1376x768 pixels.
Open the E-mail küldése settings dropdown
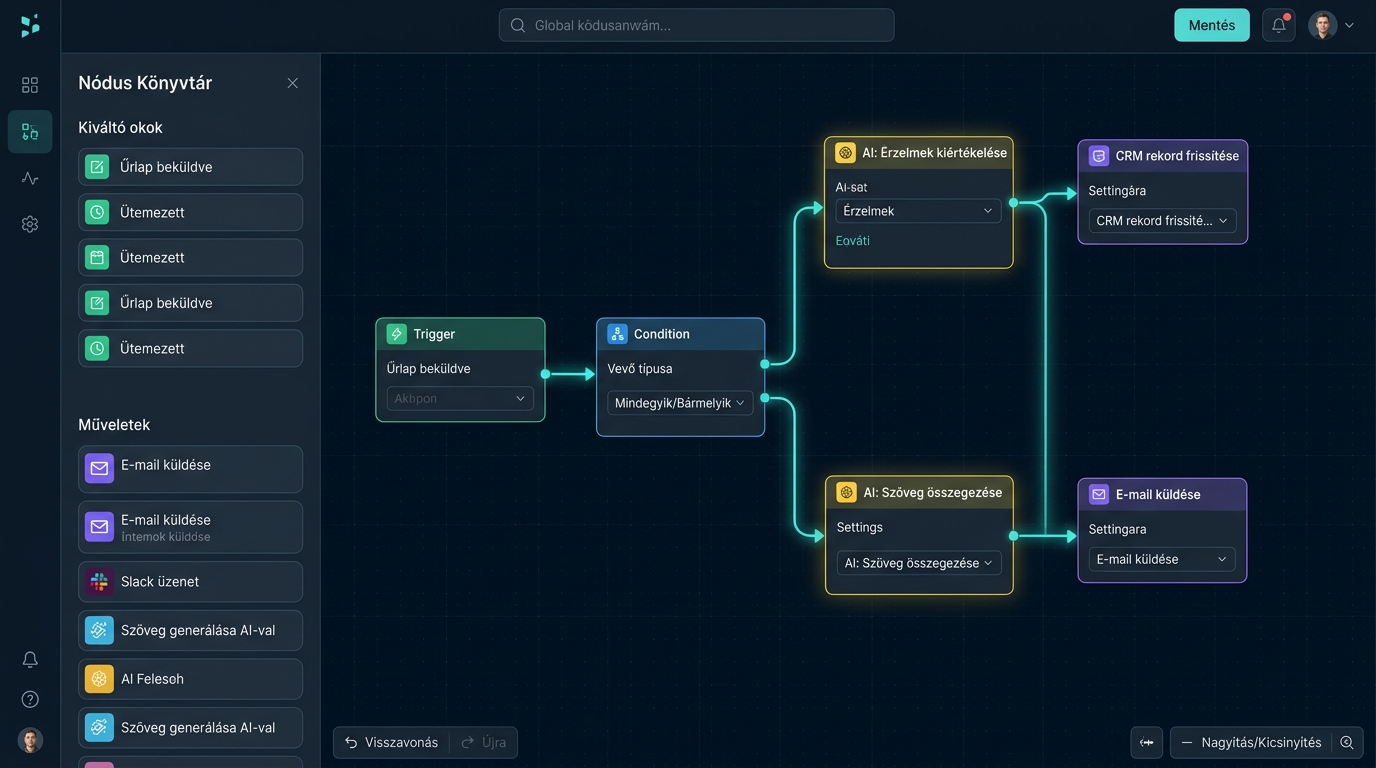1162,559
